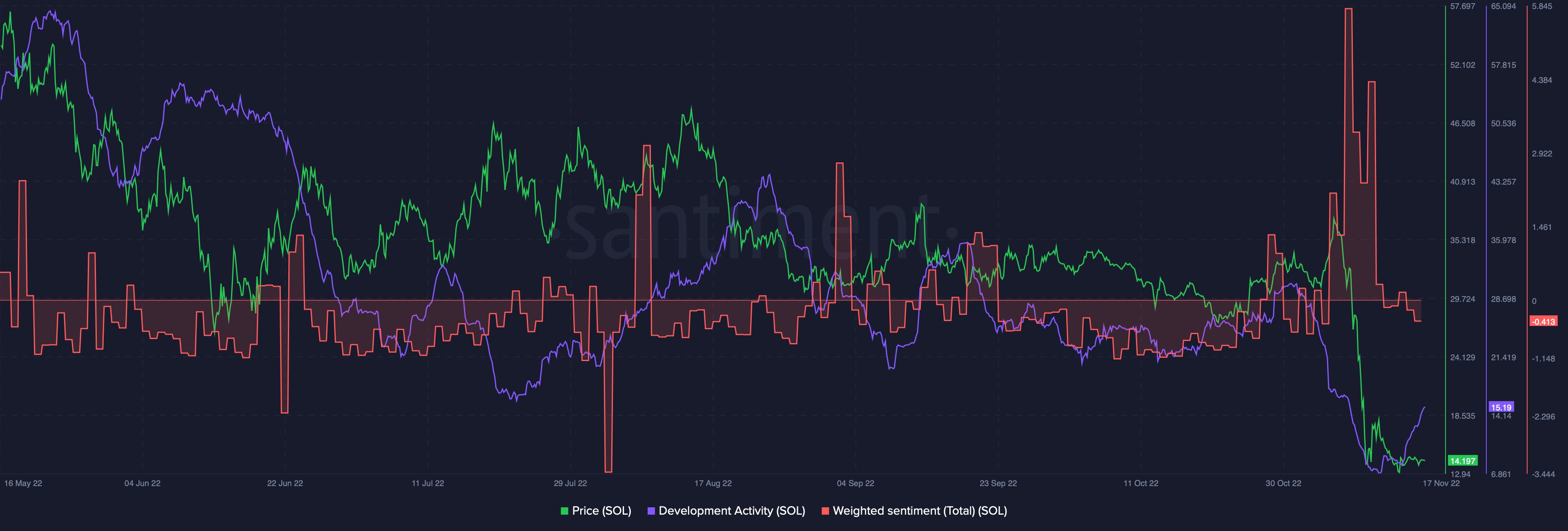Select the 16 May 22 date label
This screenshot has height=531, width=1568.
[x=23, y=484]
